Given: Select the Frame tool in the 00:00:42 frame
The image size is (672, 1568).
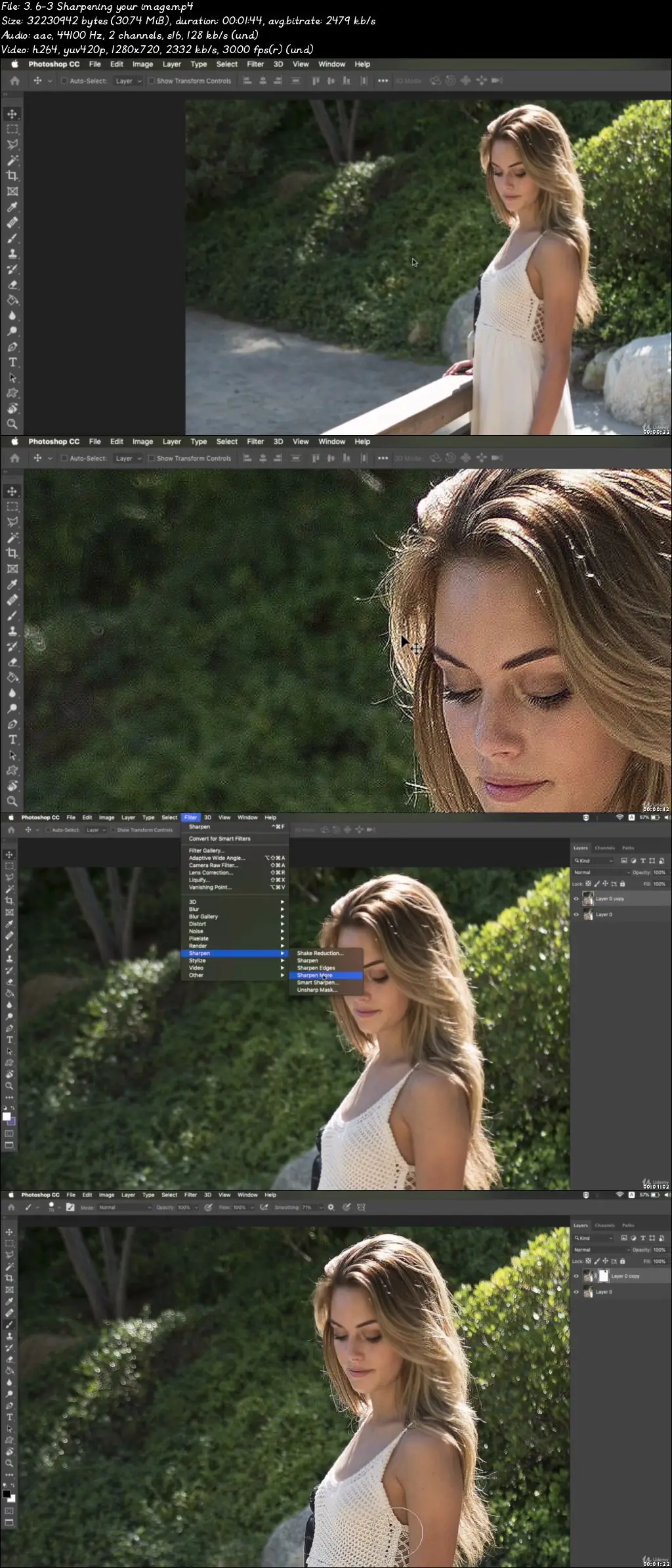Looking at the screenshot, I should coord(12,569).
